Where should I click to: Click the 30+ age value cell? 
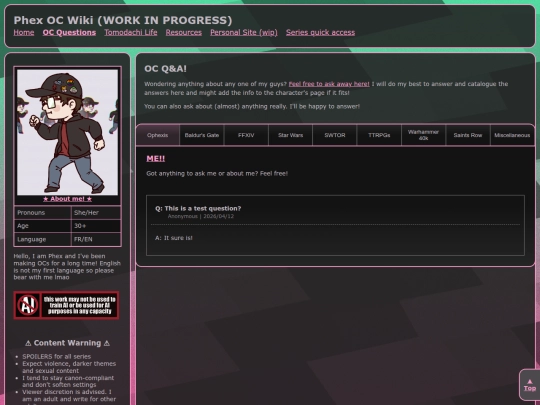(96, 226)
